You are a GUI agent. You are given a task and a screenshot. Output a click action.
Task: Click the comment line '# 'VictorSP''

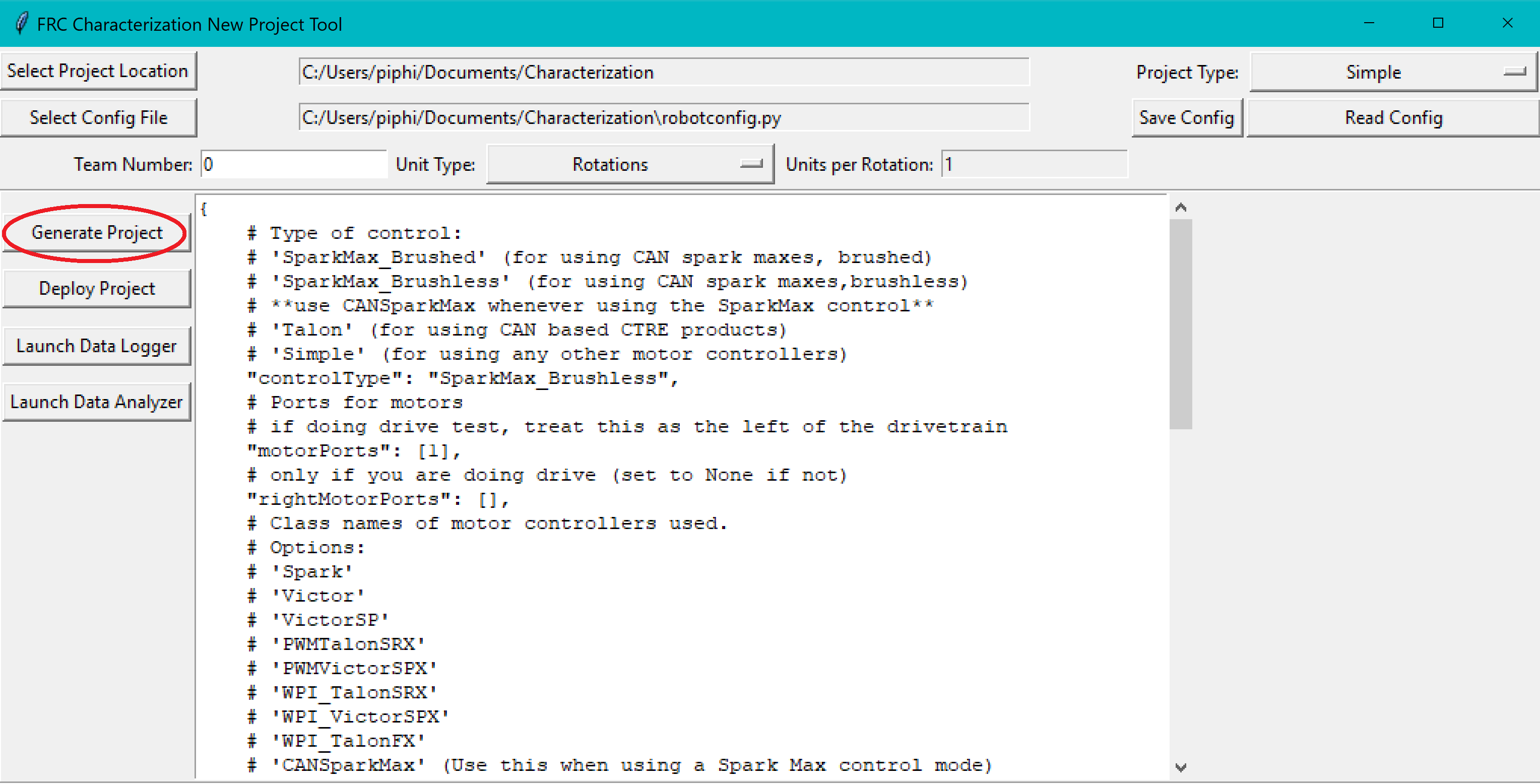[318, 620]
